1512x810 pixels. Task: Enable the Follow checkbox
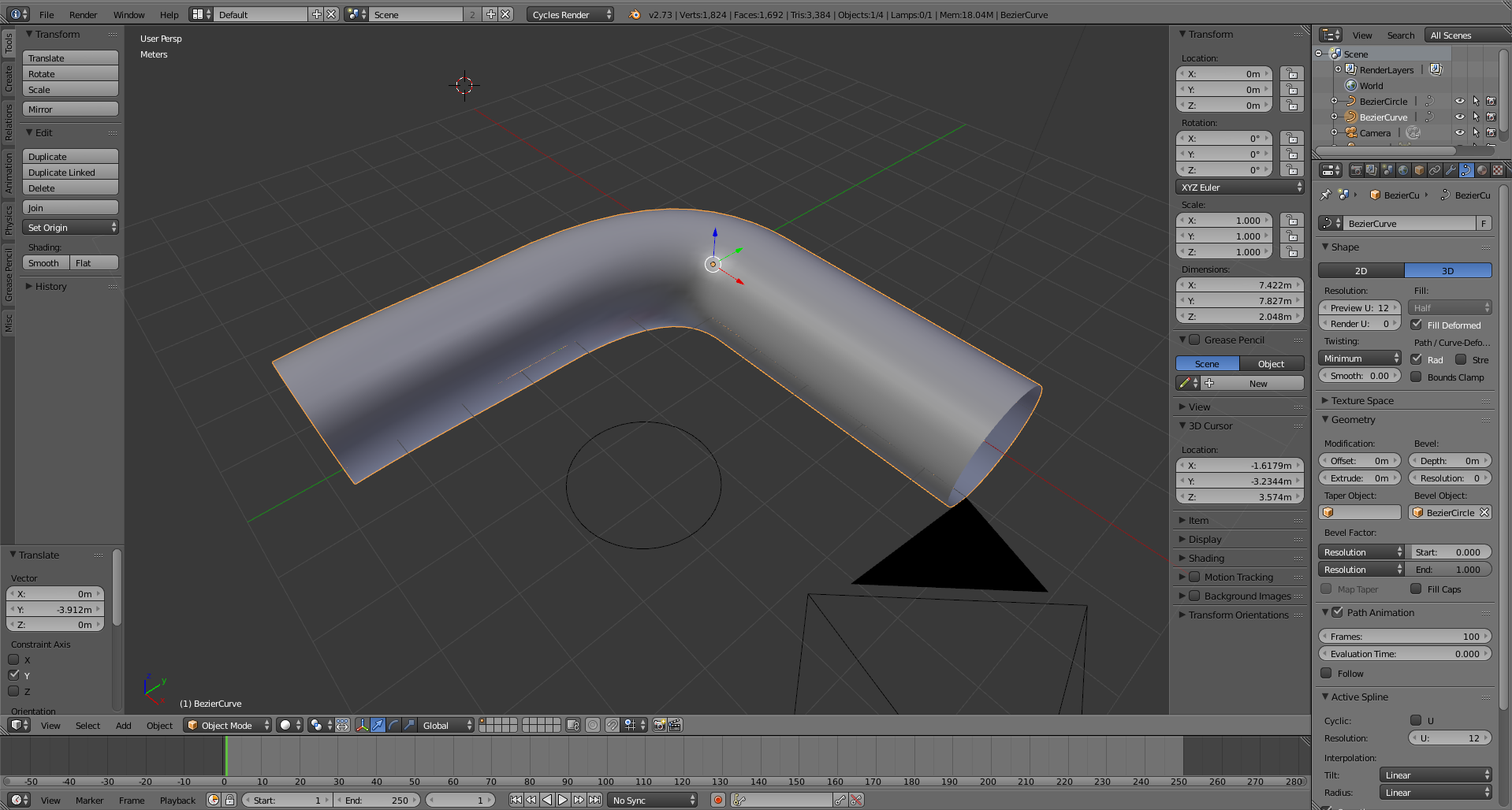(x=1327, y=673)
